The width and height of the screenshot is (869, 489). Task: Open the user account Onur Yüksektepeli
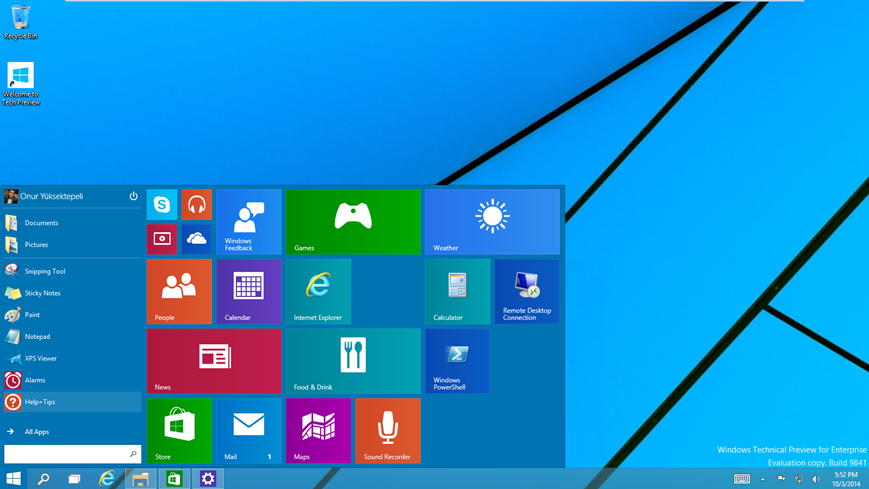(x=44, y=196)
